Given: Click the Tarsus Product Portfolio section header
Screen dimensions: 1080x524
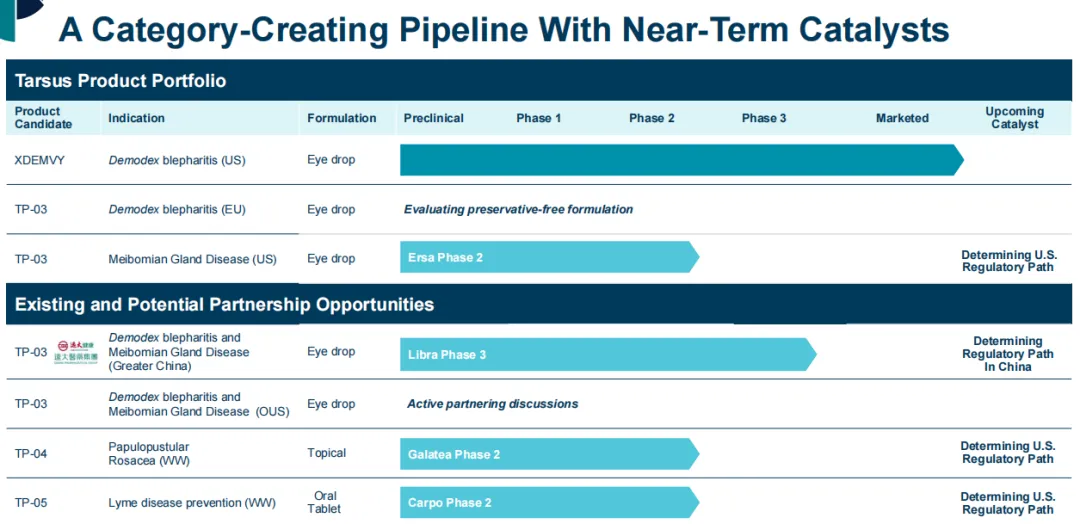Looking at the screenshot, I should coord(121,81).
